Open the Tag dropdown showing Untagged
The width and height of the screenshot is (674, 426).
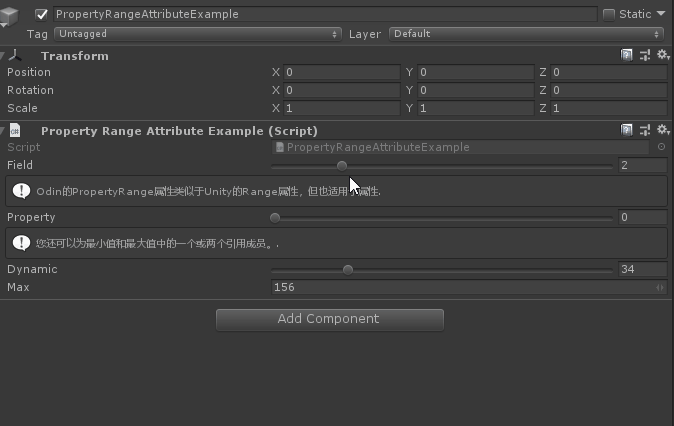tap(198, 34)
